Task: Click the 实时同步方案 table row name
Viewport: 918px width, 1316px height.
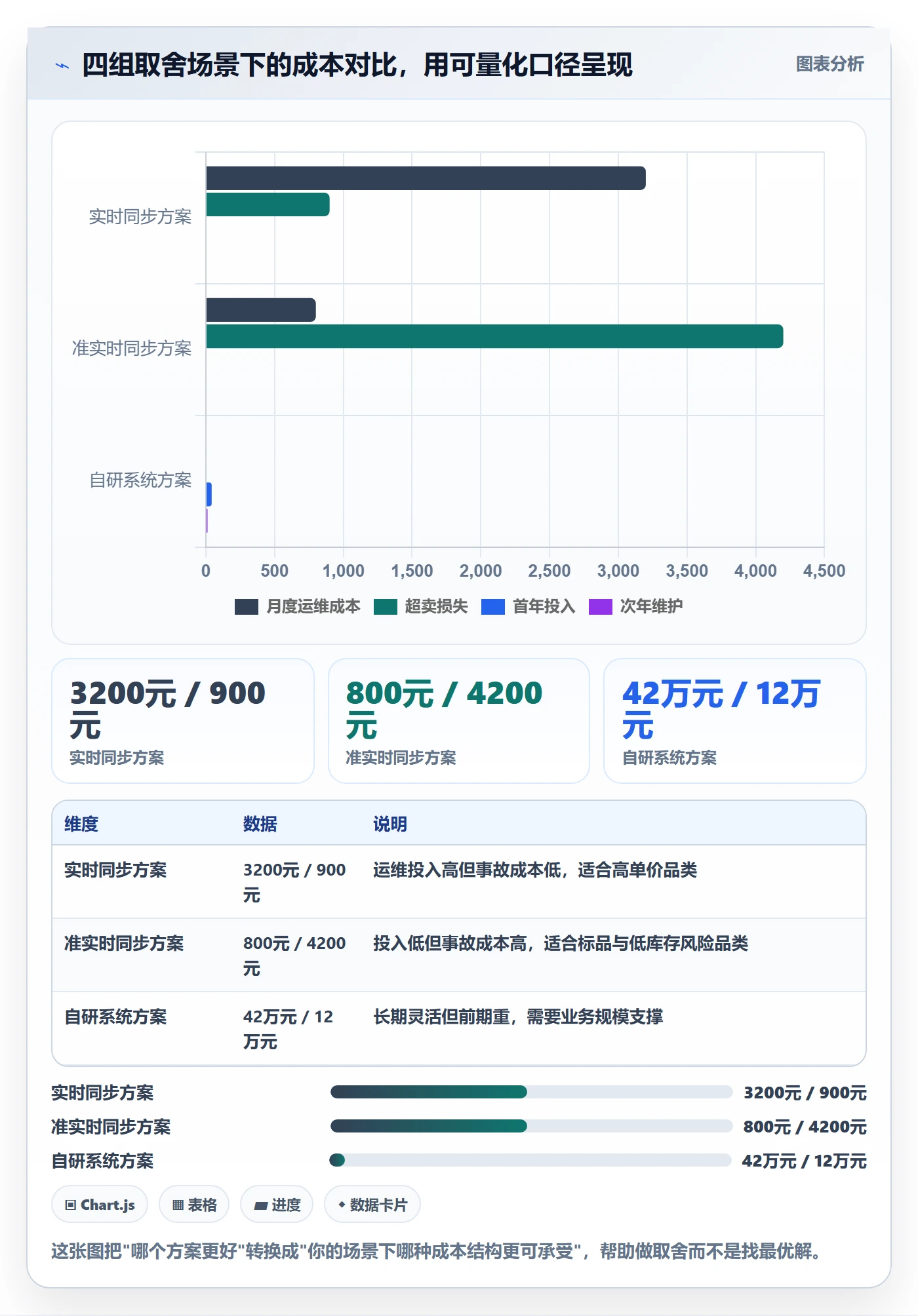Action: point(115,870)
